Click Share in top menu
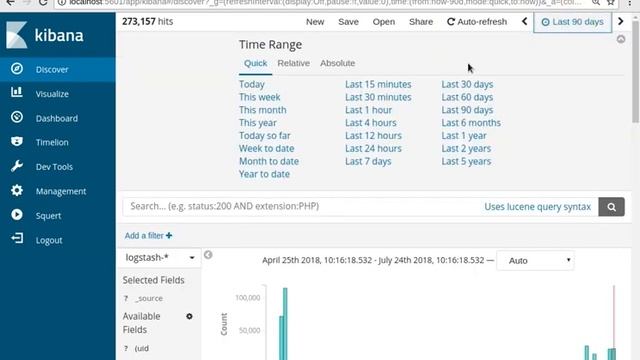This screenshot has width=640, height=360. tap(421, 22)
